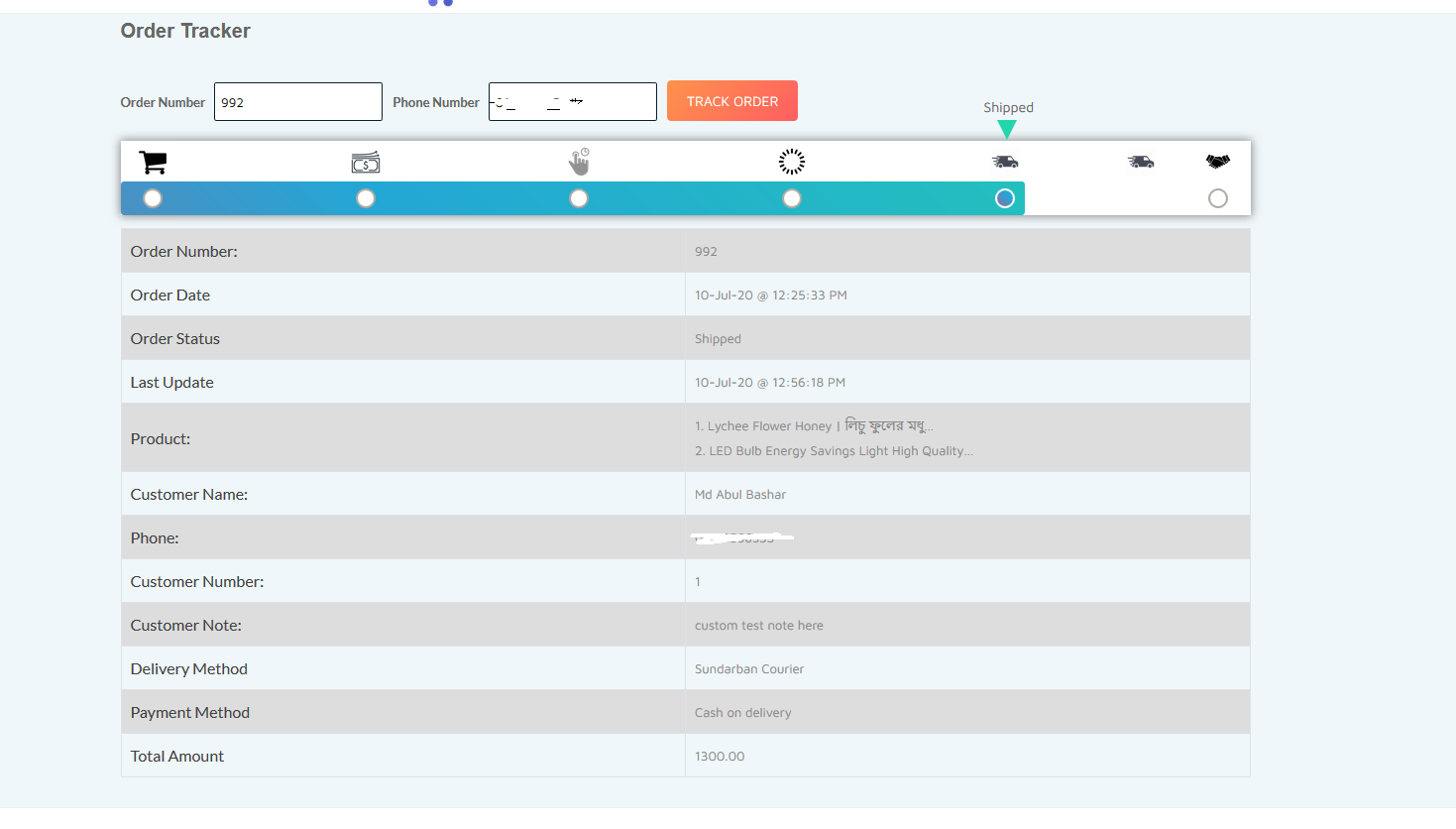Viewport: 1456px width, 829px height.
Task: Click the TRACK ORDER button
Action: click(732, 101)
